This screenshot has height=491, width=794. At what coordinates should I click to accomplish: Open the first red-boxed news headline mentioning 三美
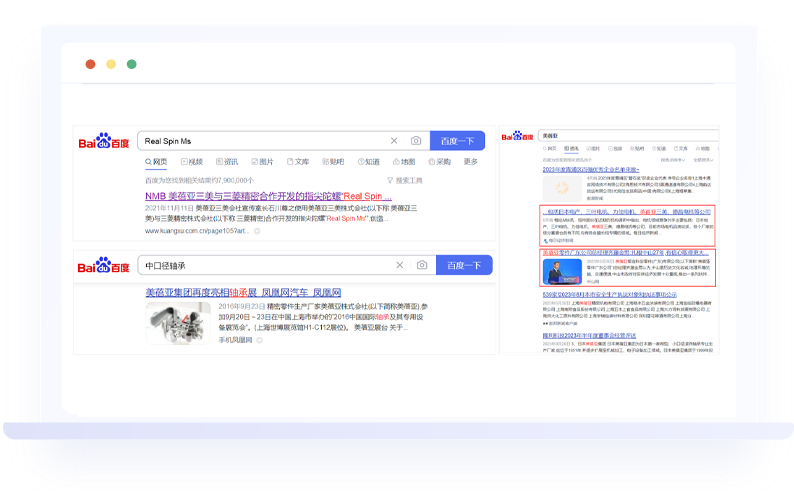626,212
